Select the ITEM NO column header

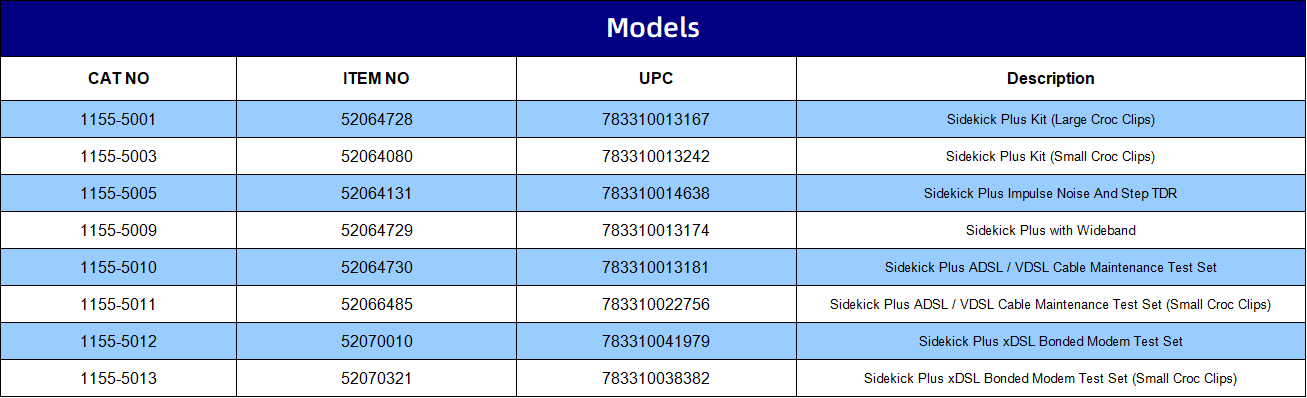(x=377, y=78)
